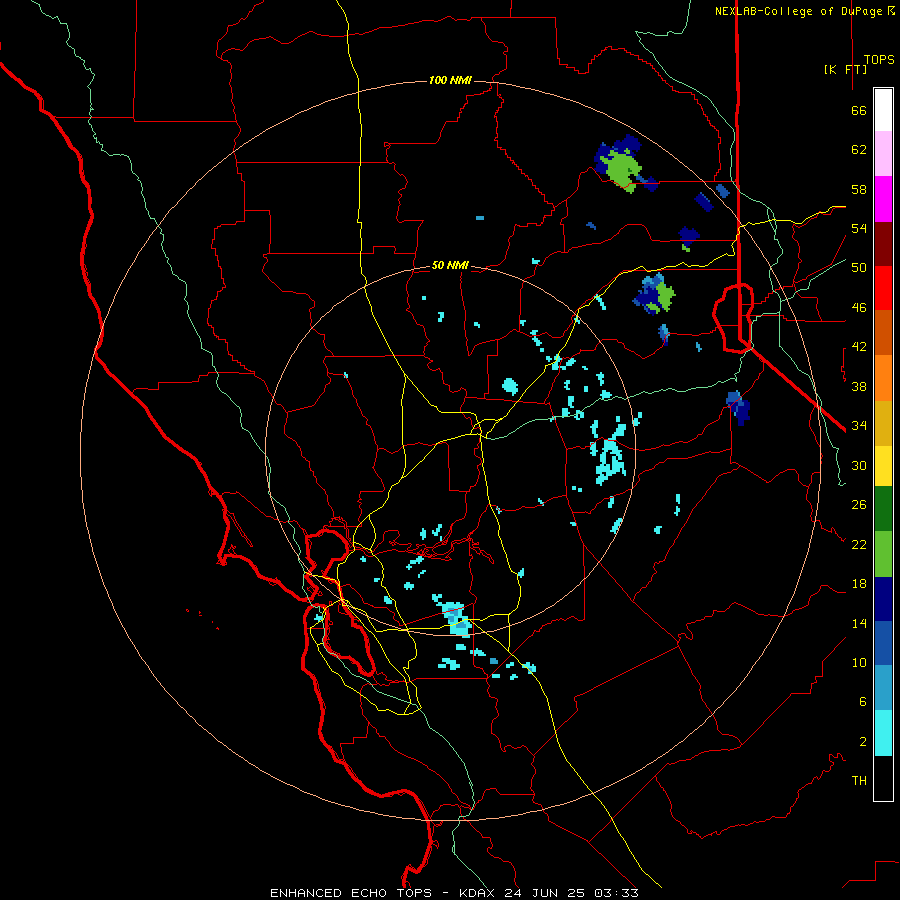Click the legend value 62
Screen dimensions: 900x900
pos(859,150)
